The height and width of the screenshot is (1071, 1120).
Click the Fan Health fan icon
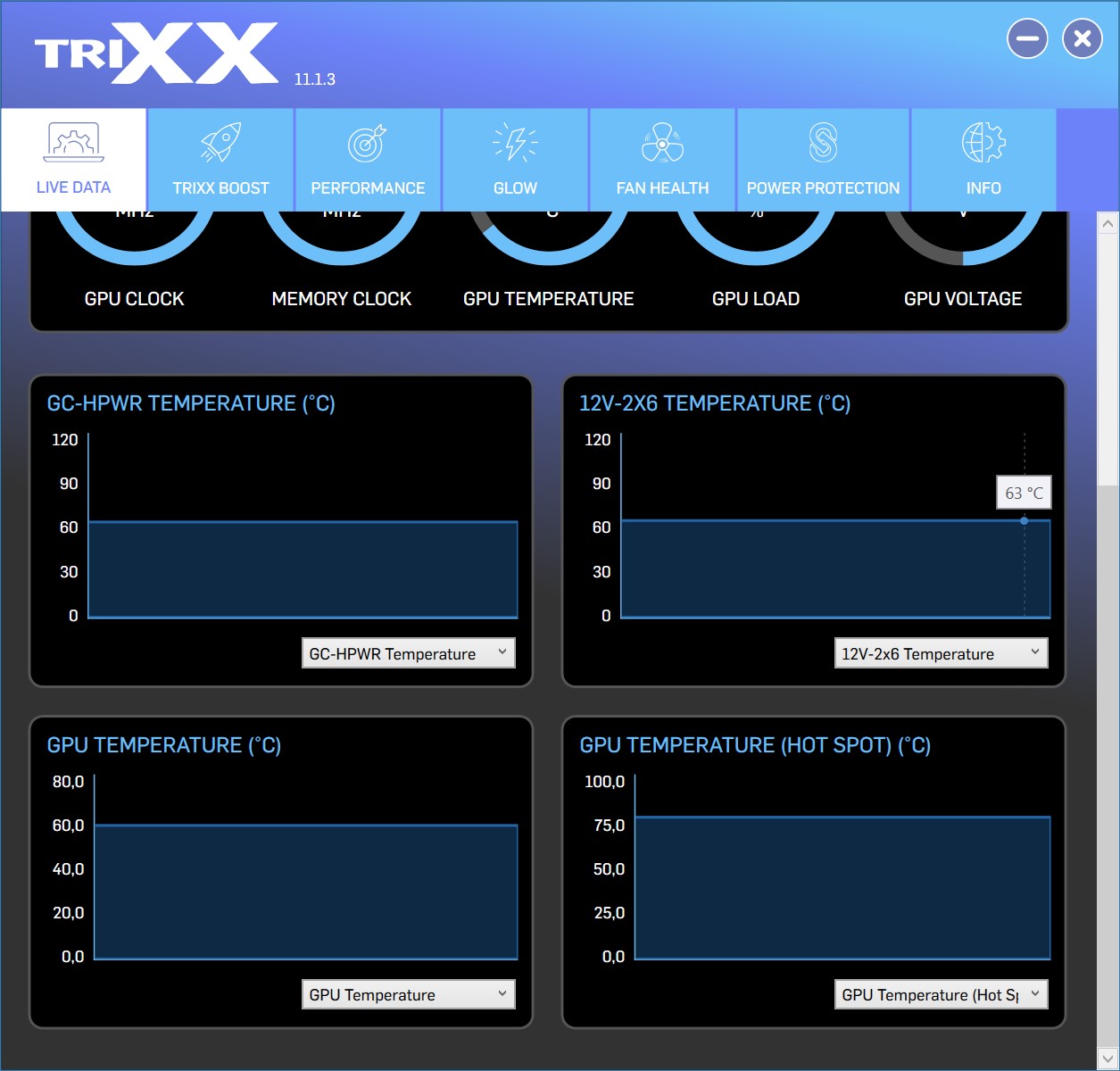tap(662, 142)
